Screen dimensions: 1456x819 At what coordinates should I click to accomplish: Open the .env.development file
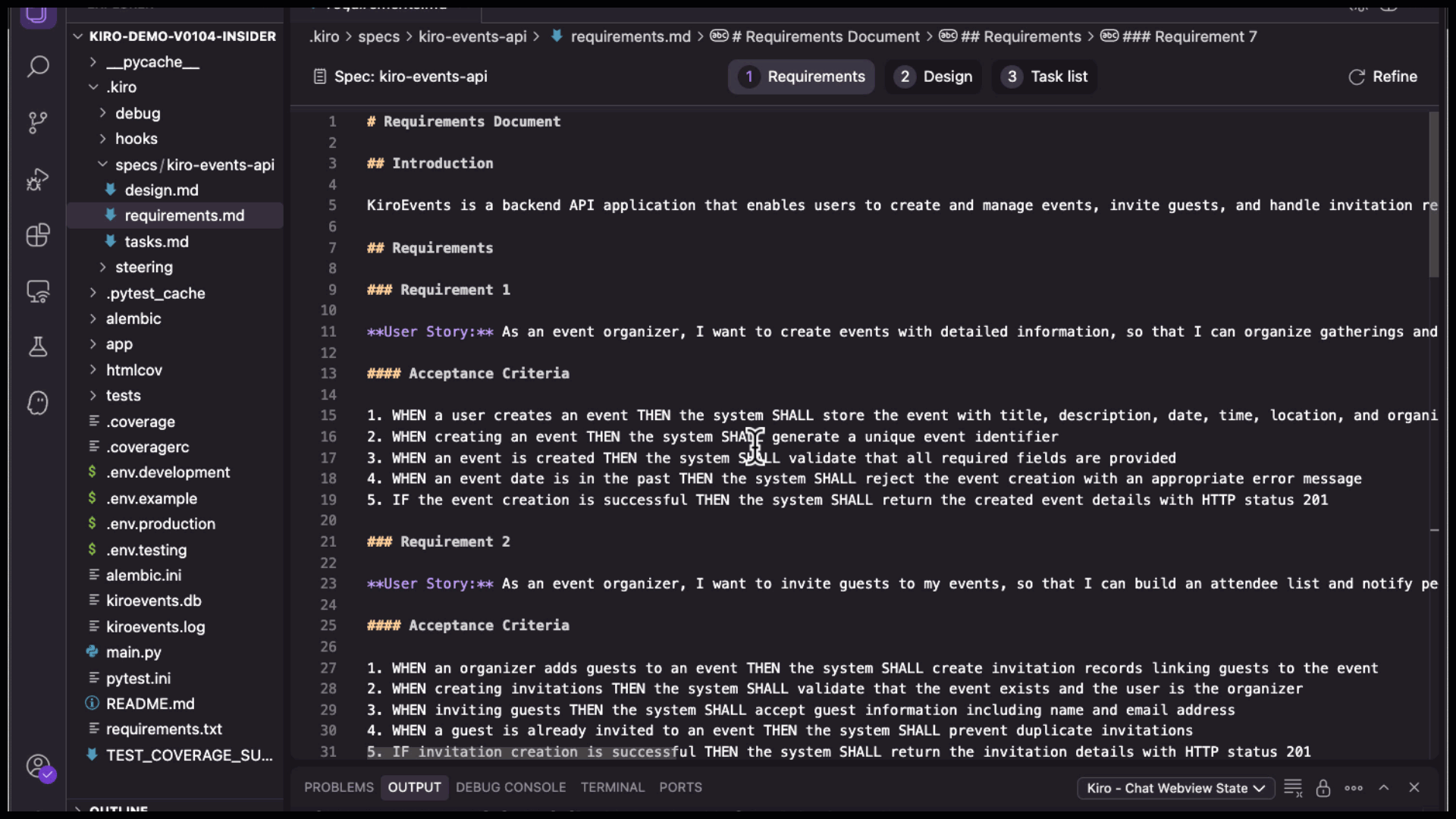point(175,472)
